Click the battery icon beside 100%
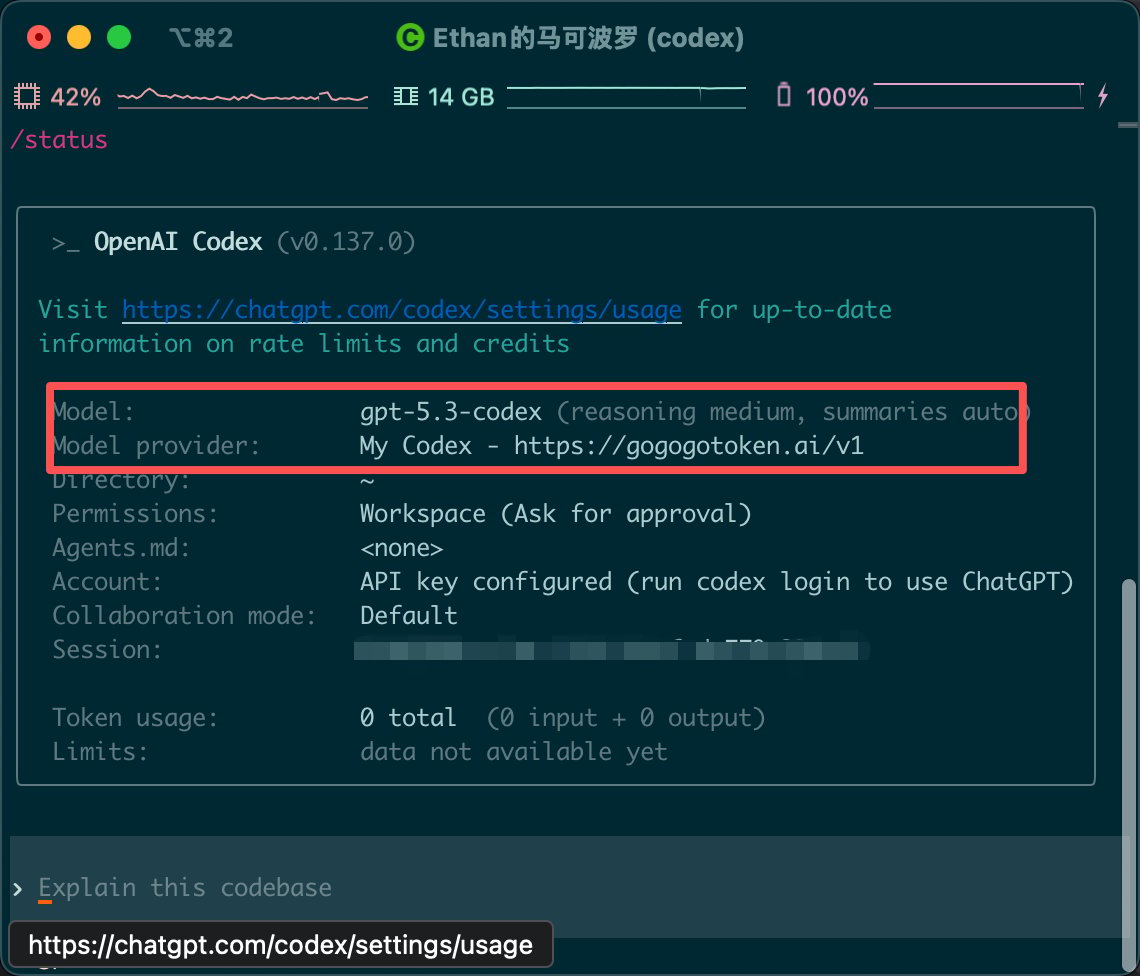 [x=784, y=95]
